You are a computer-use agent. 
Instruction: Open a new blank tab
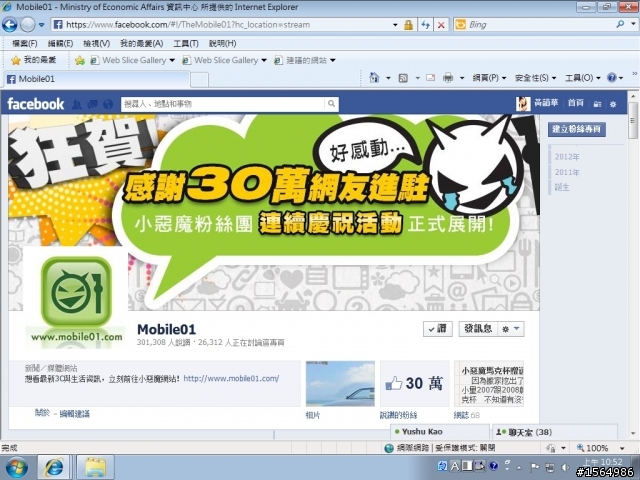tap(200, 80)
